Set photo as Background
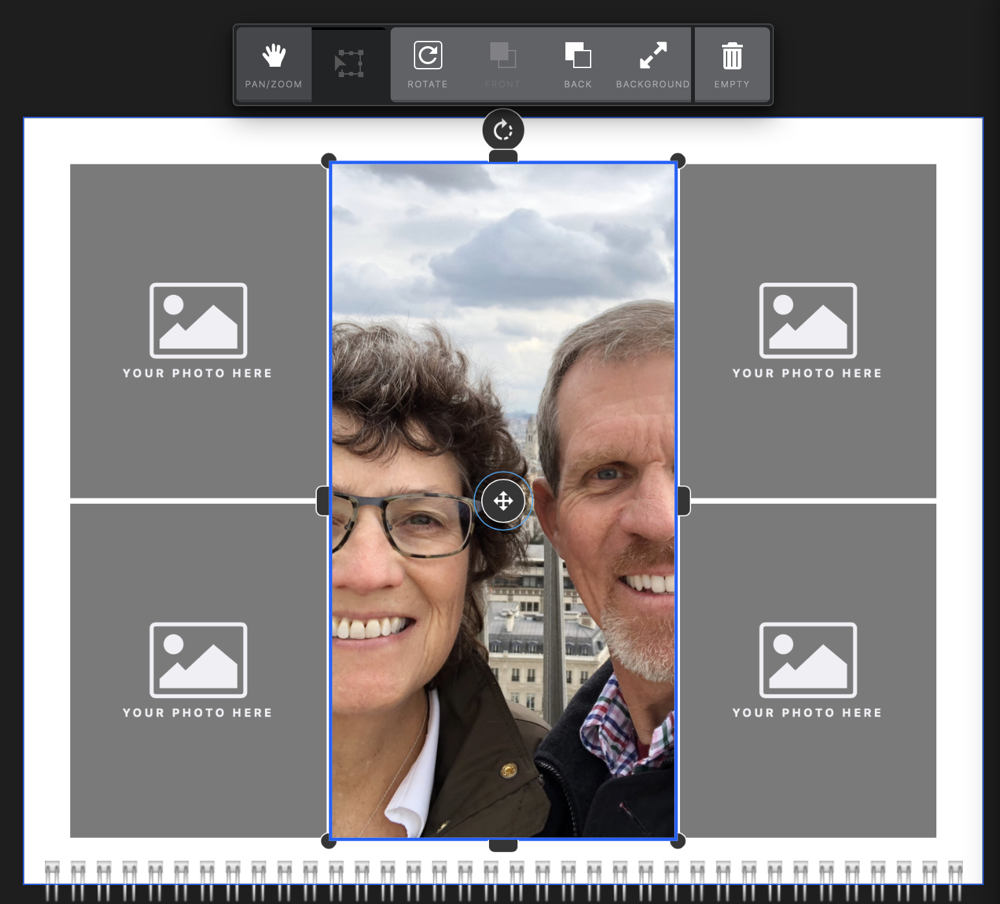Screen dimensions: 1000x904 (x=652, y=65)
